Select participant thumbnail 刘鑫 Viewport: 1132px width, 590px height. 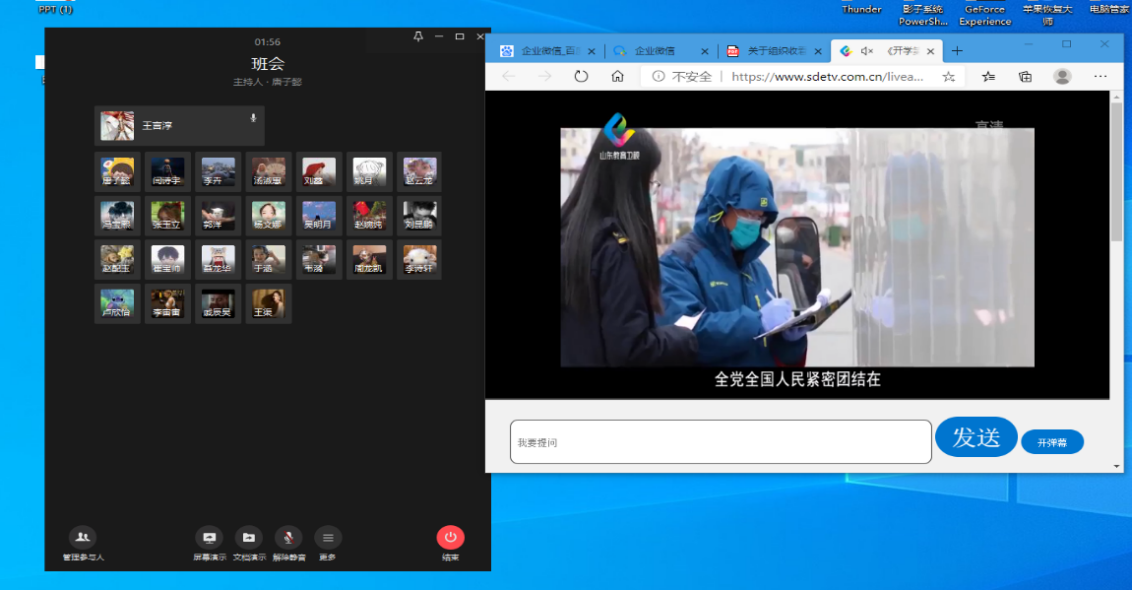point(319,172)
